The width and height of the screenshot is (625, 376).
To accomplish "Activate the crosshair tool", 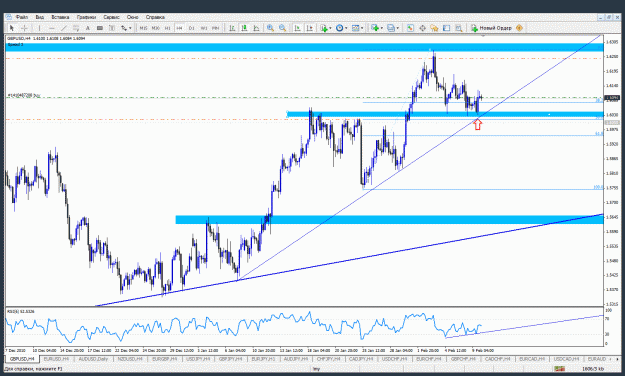I will point(24,28).
